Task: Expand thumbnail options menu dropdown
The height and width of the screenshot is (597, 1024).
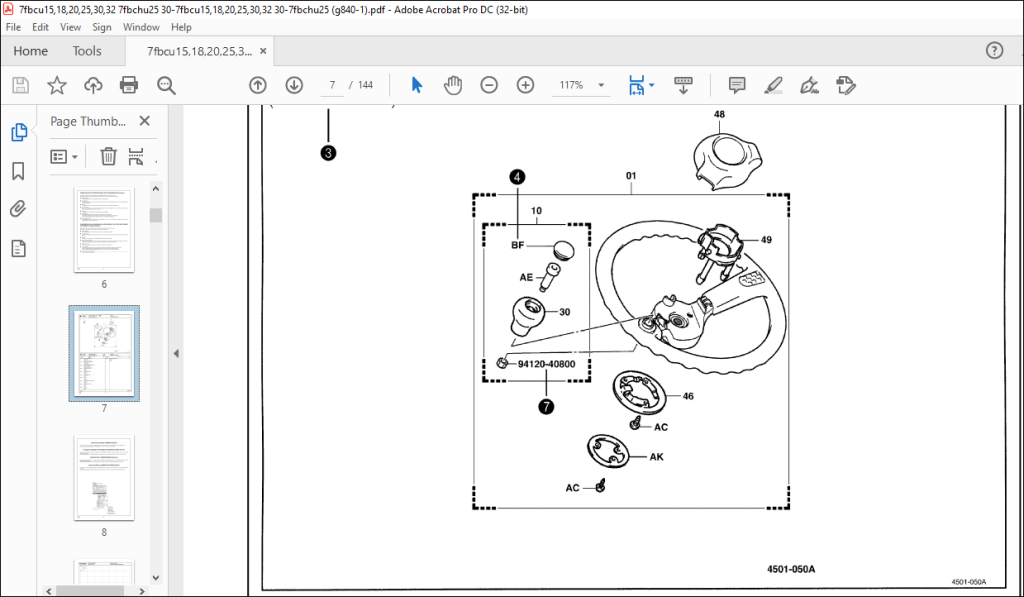Action: click(x=64, y=157)
